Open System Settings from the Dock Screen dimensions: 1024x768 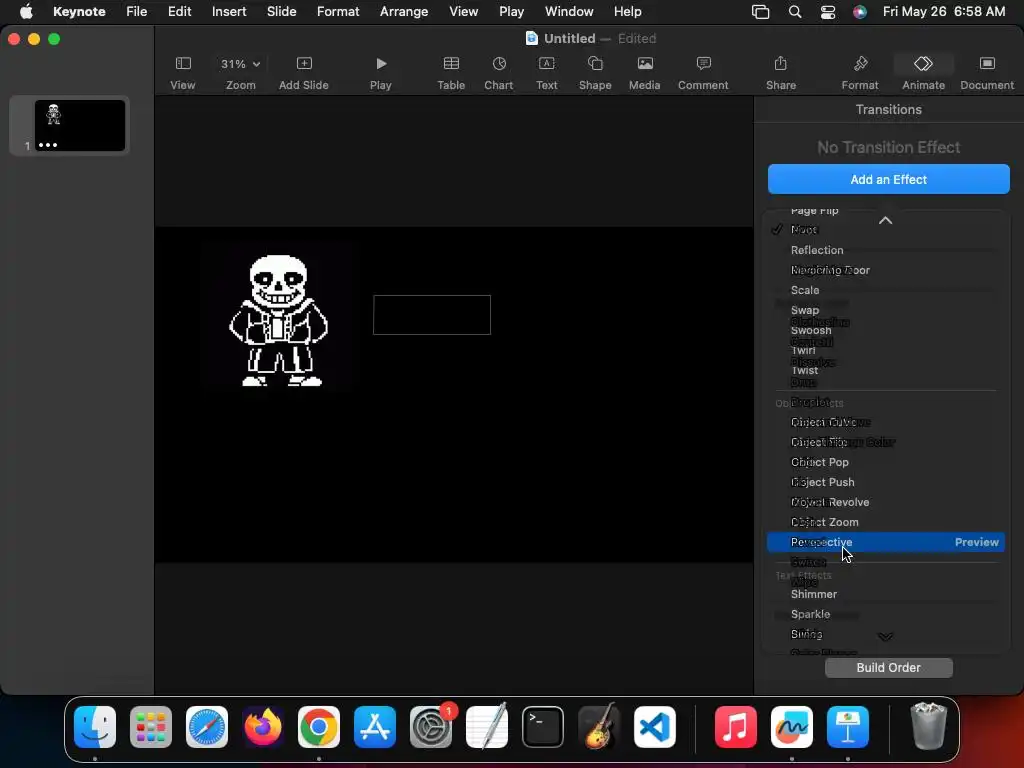(x=431, y=727)
